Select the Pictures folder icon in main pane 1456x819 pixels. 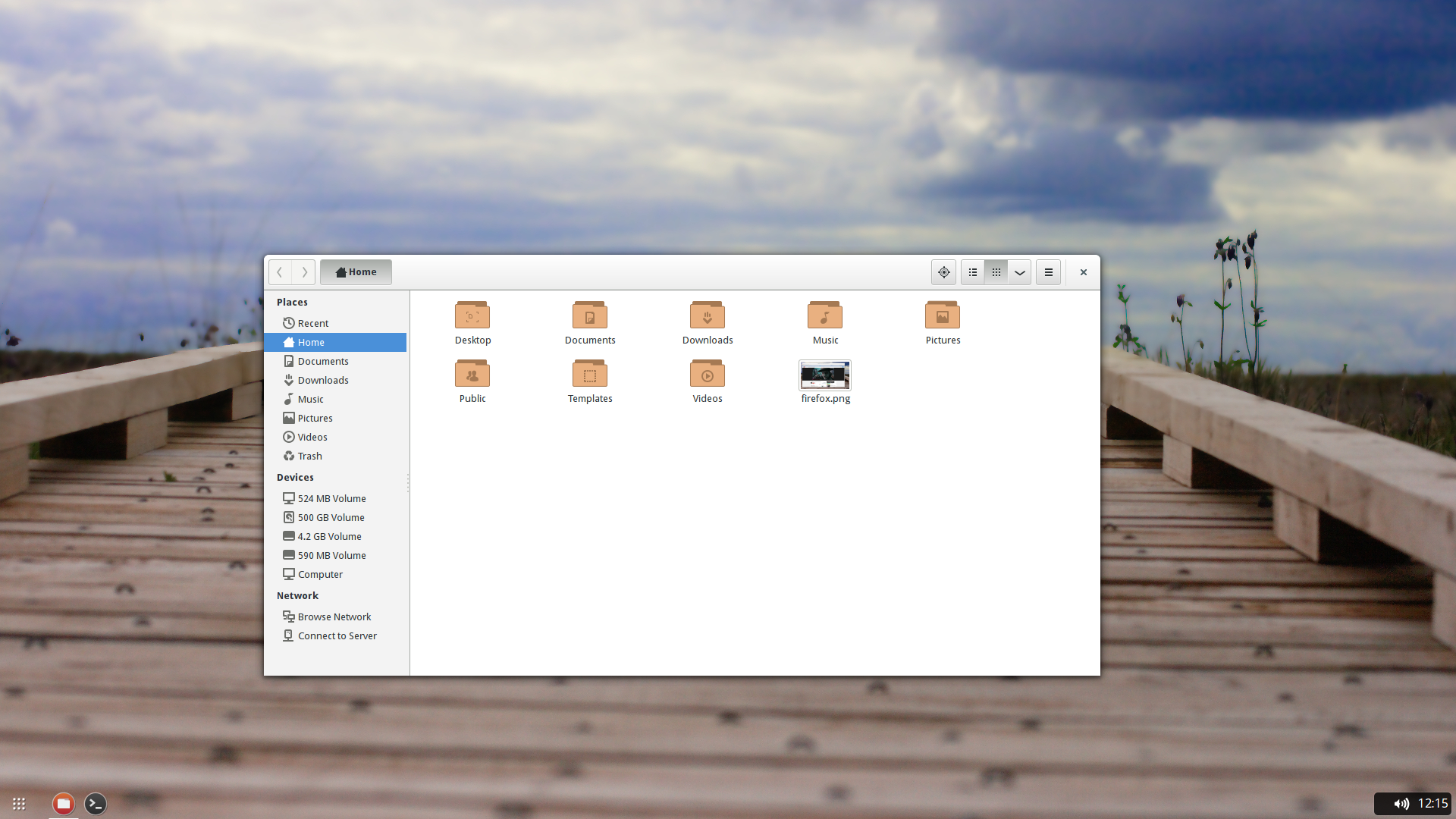[x=943, y=315]
